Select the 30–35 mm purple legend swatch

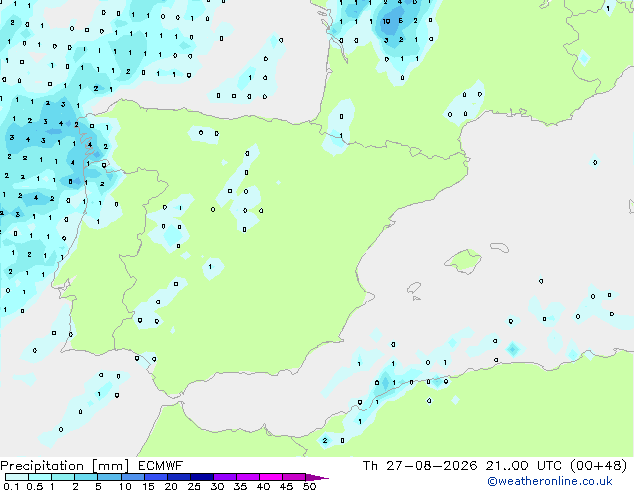pyautogui.click(x=225, y=477)
